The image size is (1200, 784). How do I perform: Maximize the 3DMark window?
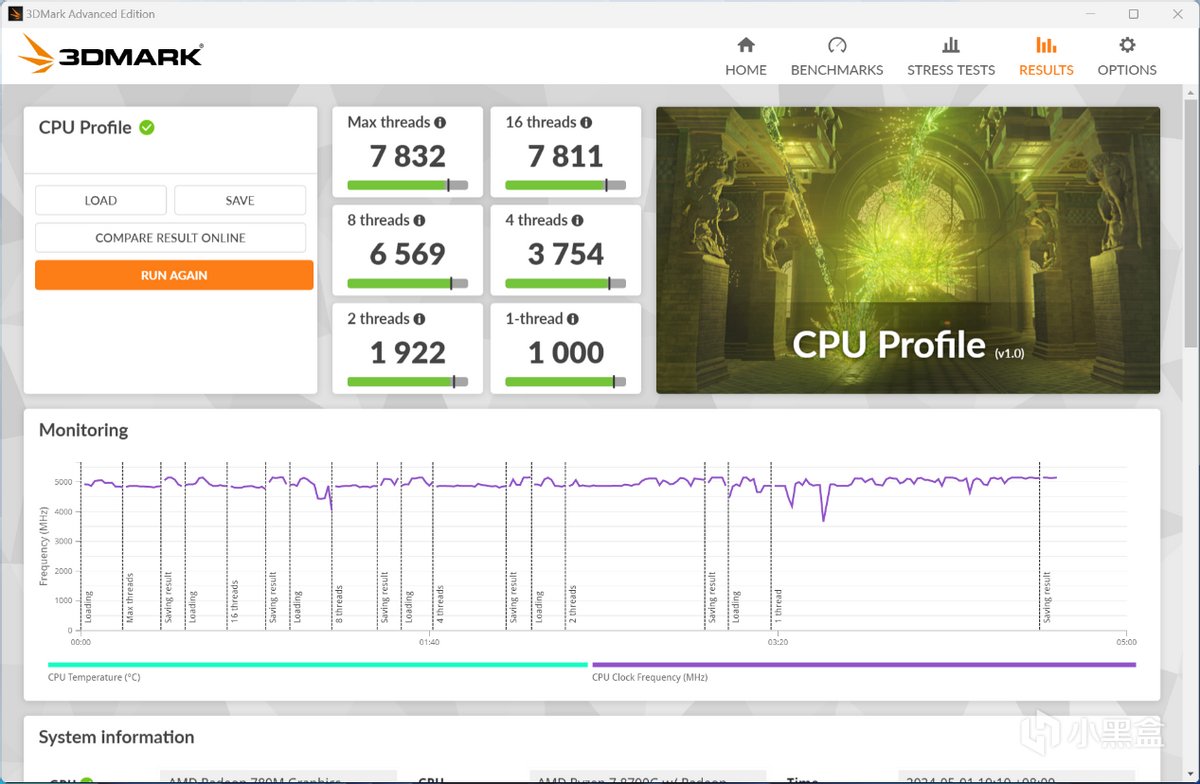coord(1133,14)
